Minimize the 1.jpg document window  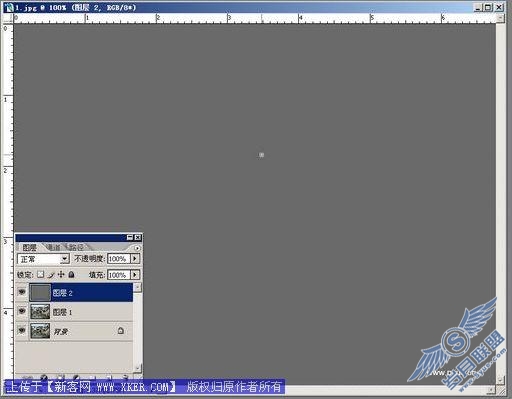(x=479, y=7)
